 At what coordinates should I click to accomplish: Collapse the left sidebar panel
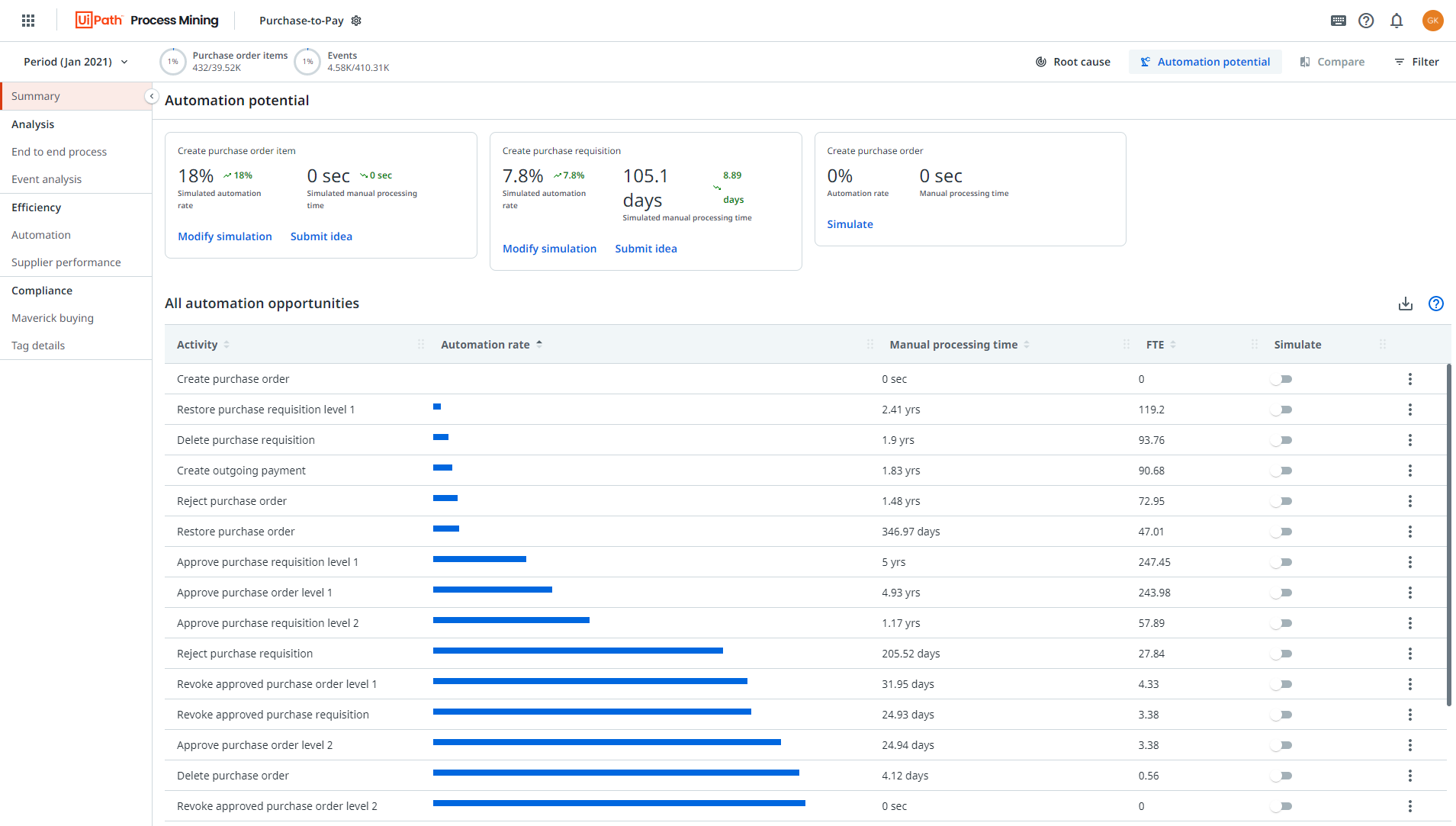click(152, 96)
